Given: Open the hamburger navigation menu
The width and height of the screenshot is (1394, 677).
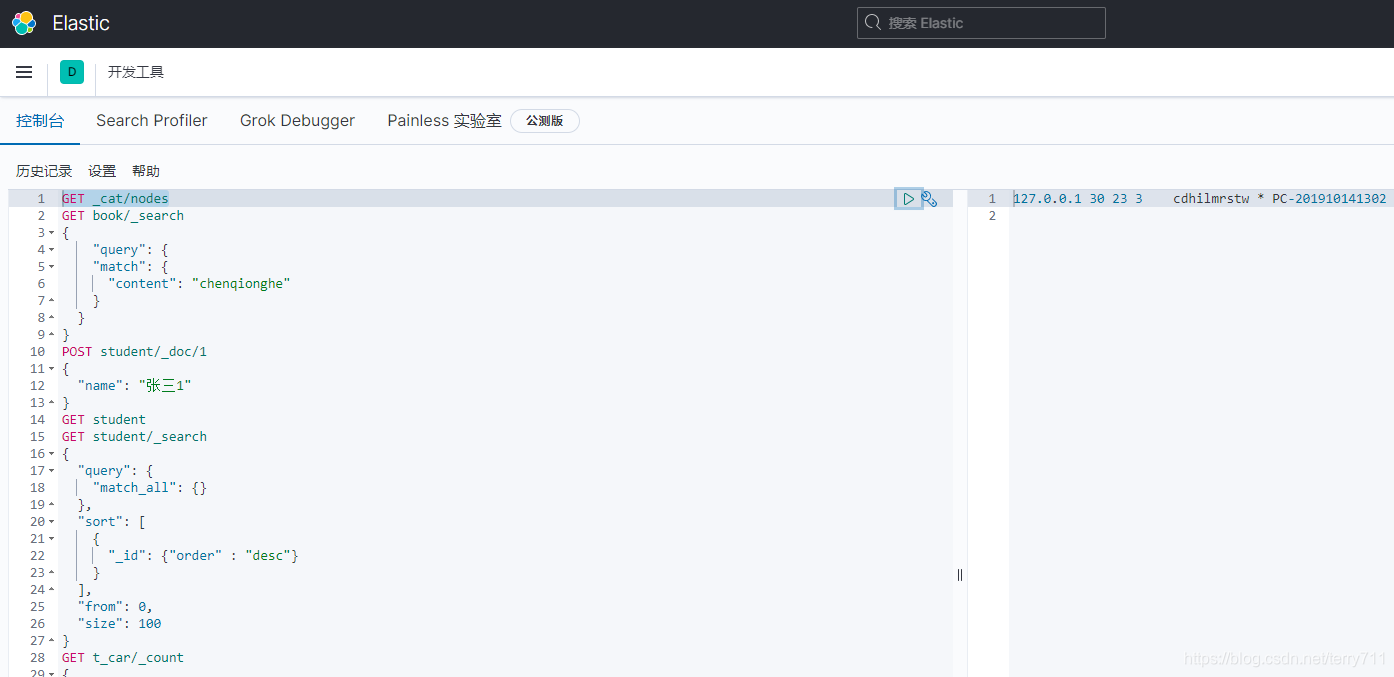Looking at the screenshot, I should click(x=24, y=72).
